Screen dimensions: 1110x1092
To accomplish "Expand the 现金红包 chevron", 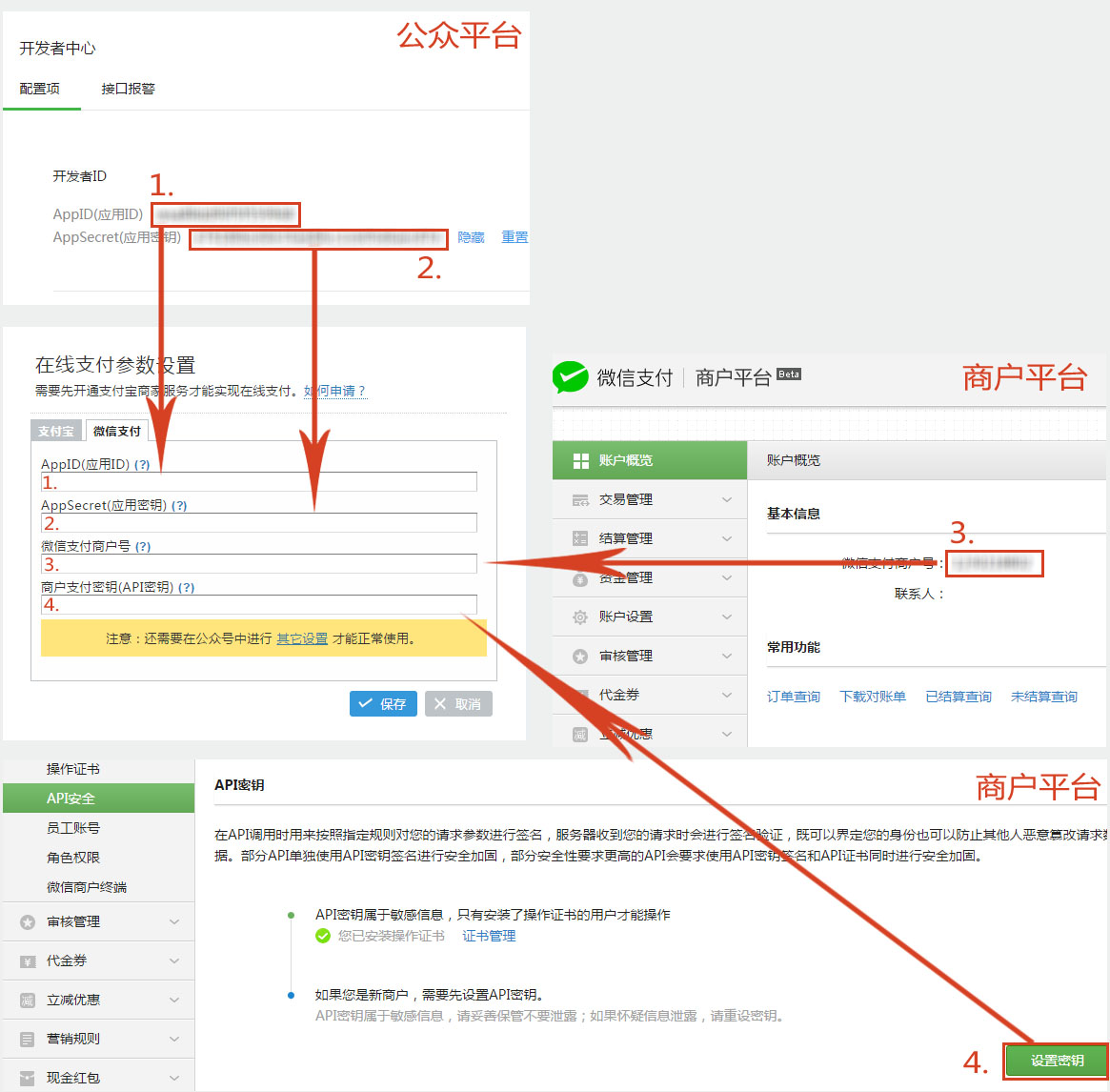I will (x=174, y=1078).
